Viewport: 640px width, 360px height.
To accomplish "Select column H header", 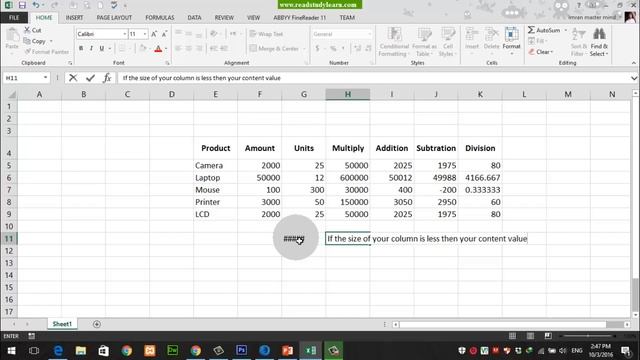I will 348,94.
